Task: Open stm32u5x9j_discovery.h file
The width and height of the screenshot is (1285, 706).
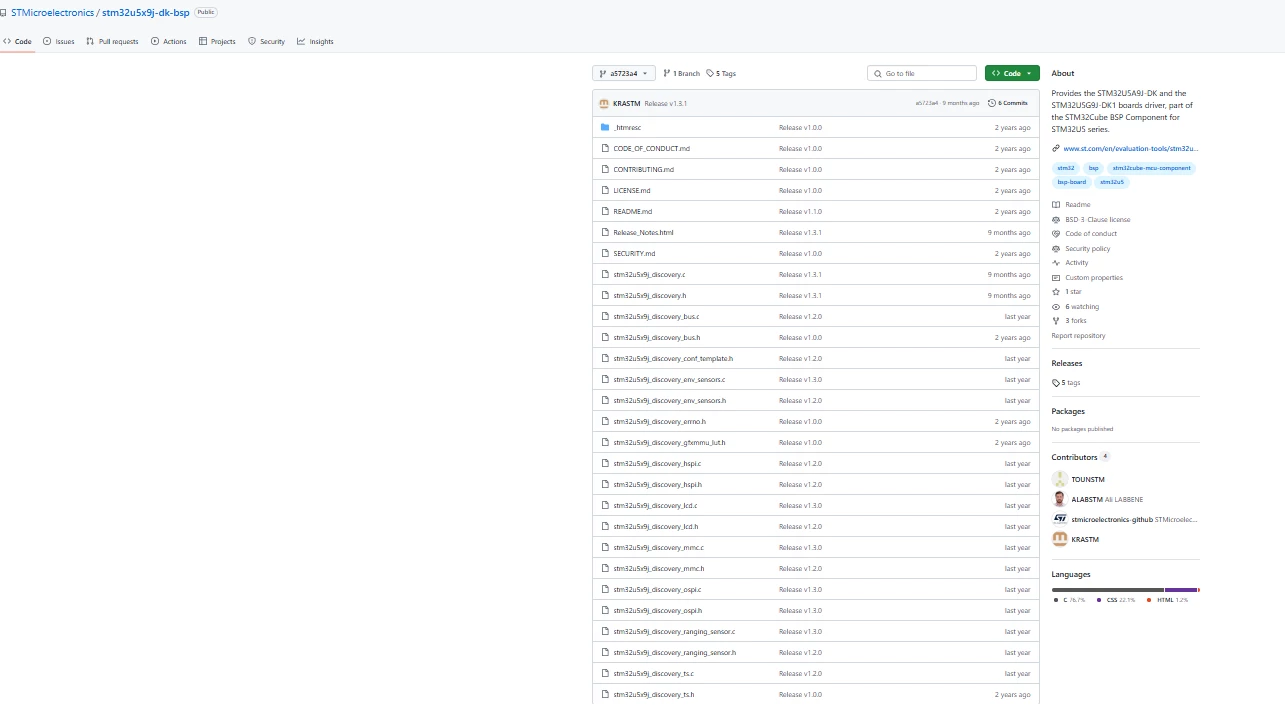Action: click(649, 295)
